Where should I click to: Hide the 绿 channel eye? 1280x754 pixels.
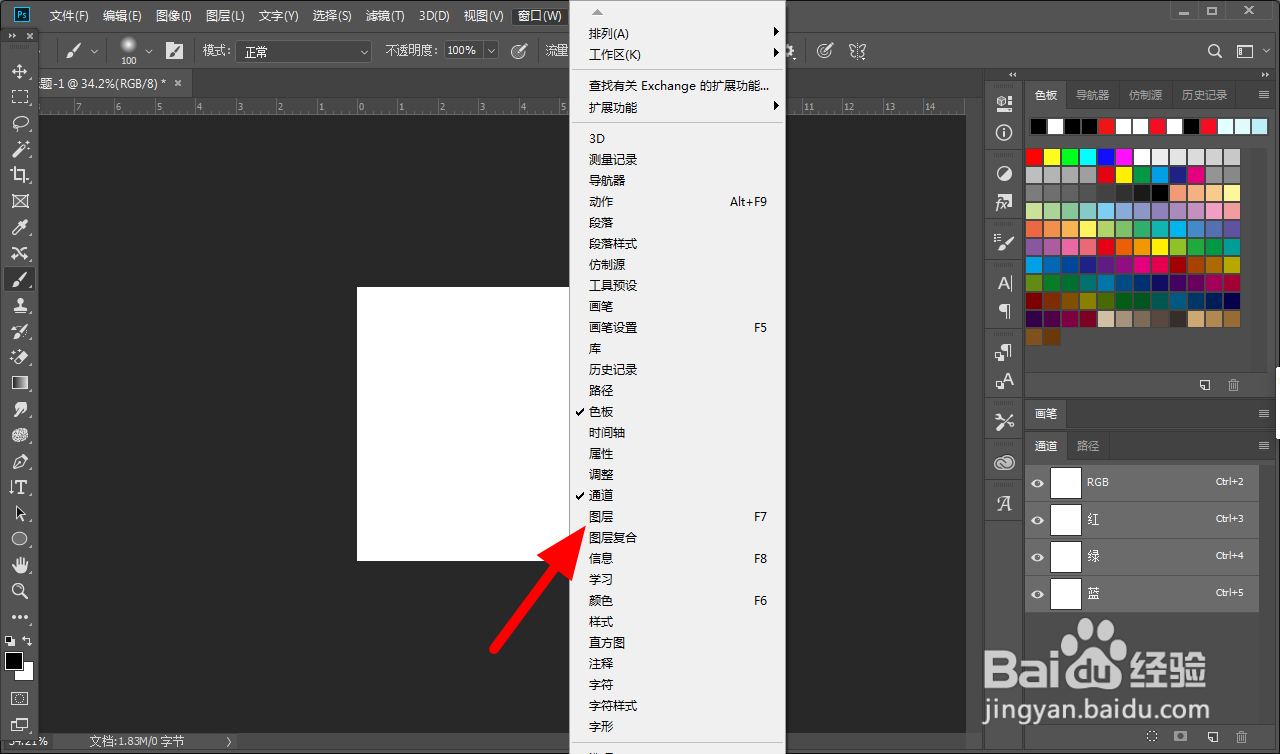coord(1037,557)
